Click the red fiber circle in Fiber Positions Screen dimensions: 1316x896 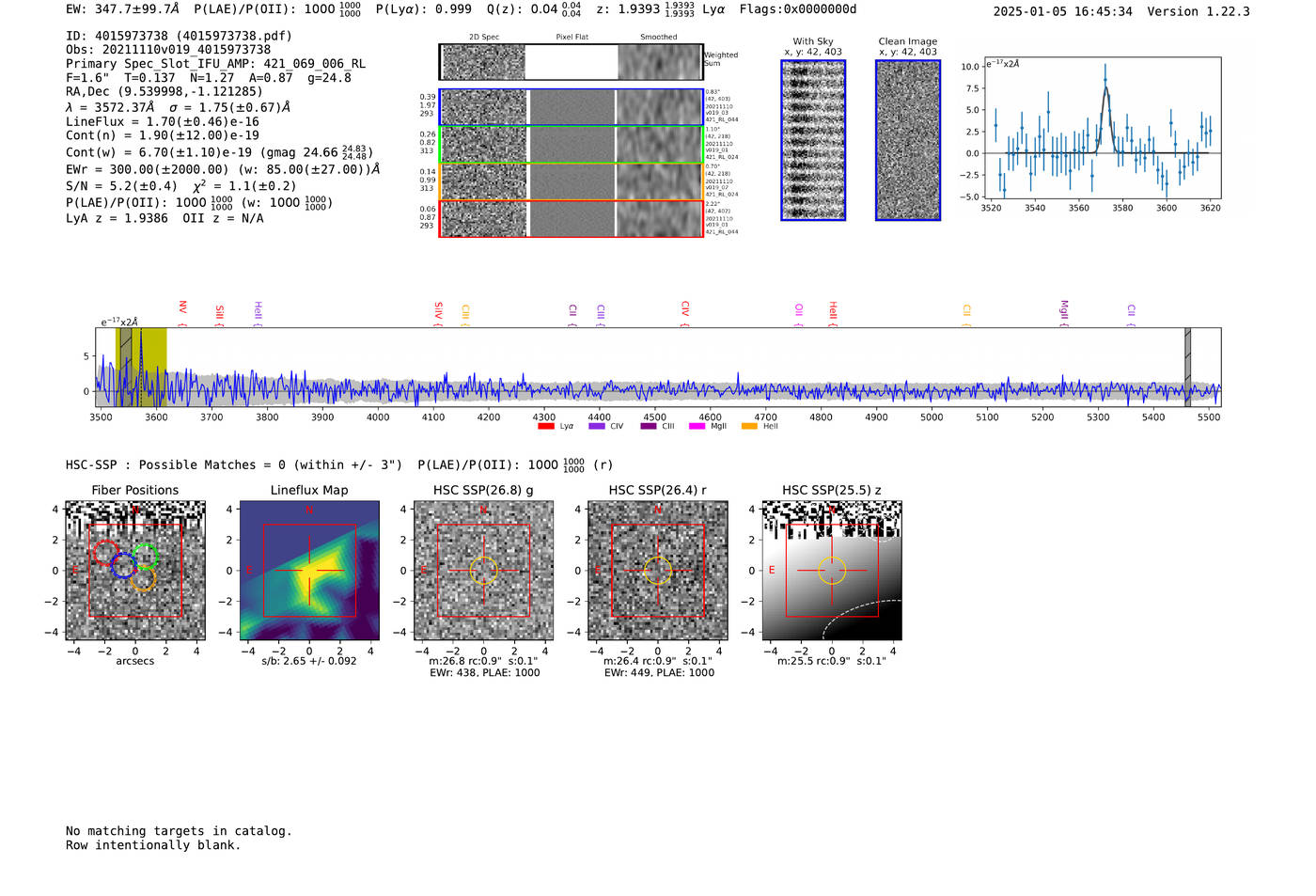click(105, 552)
